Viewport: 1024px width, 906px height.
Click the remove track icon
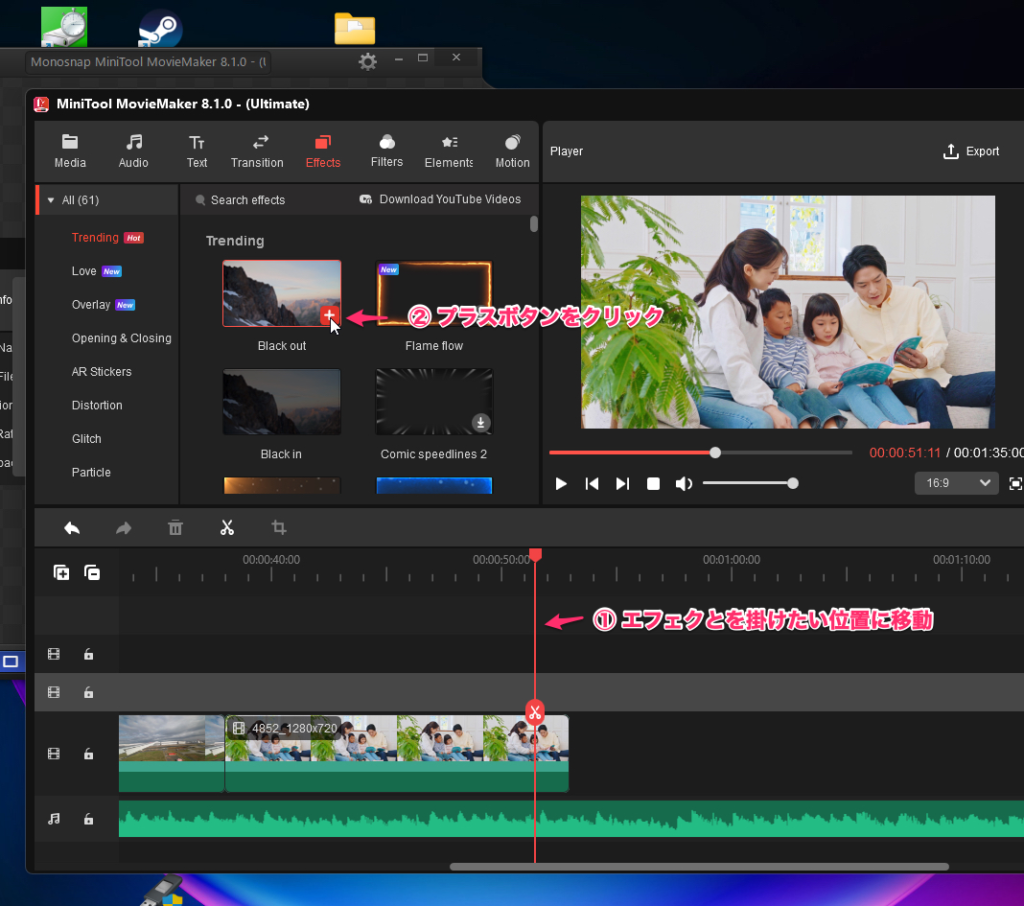[92, 573]
